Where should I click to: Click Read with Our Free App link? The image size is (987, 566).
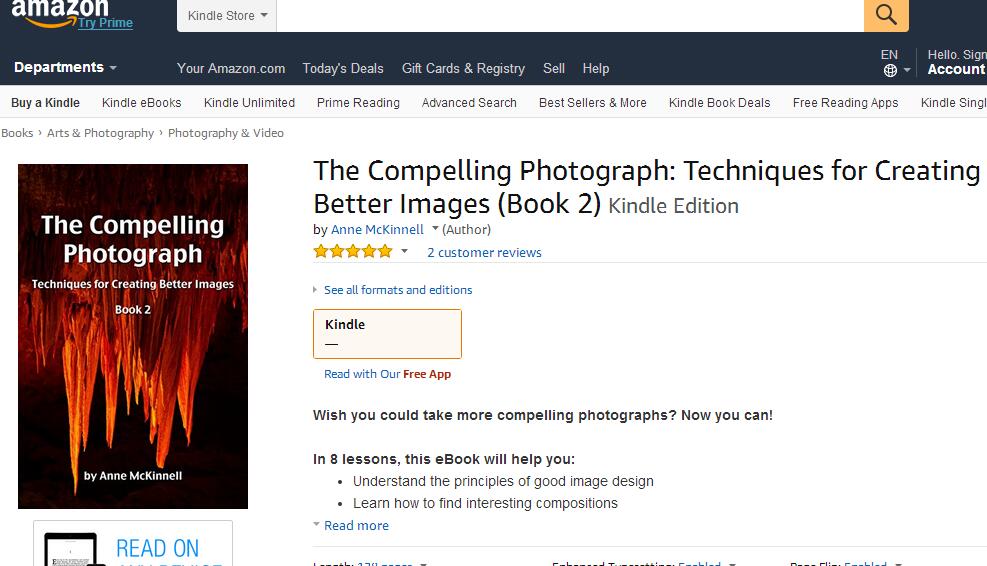(x=387, y=374)
